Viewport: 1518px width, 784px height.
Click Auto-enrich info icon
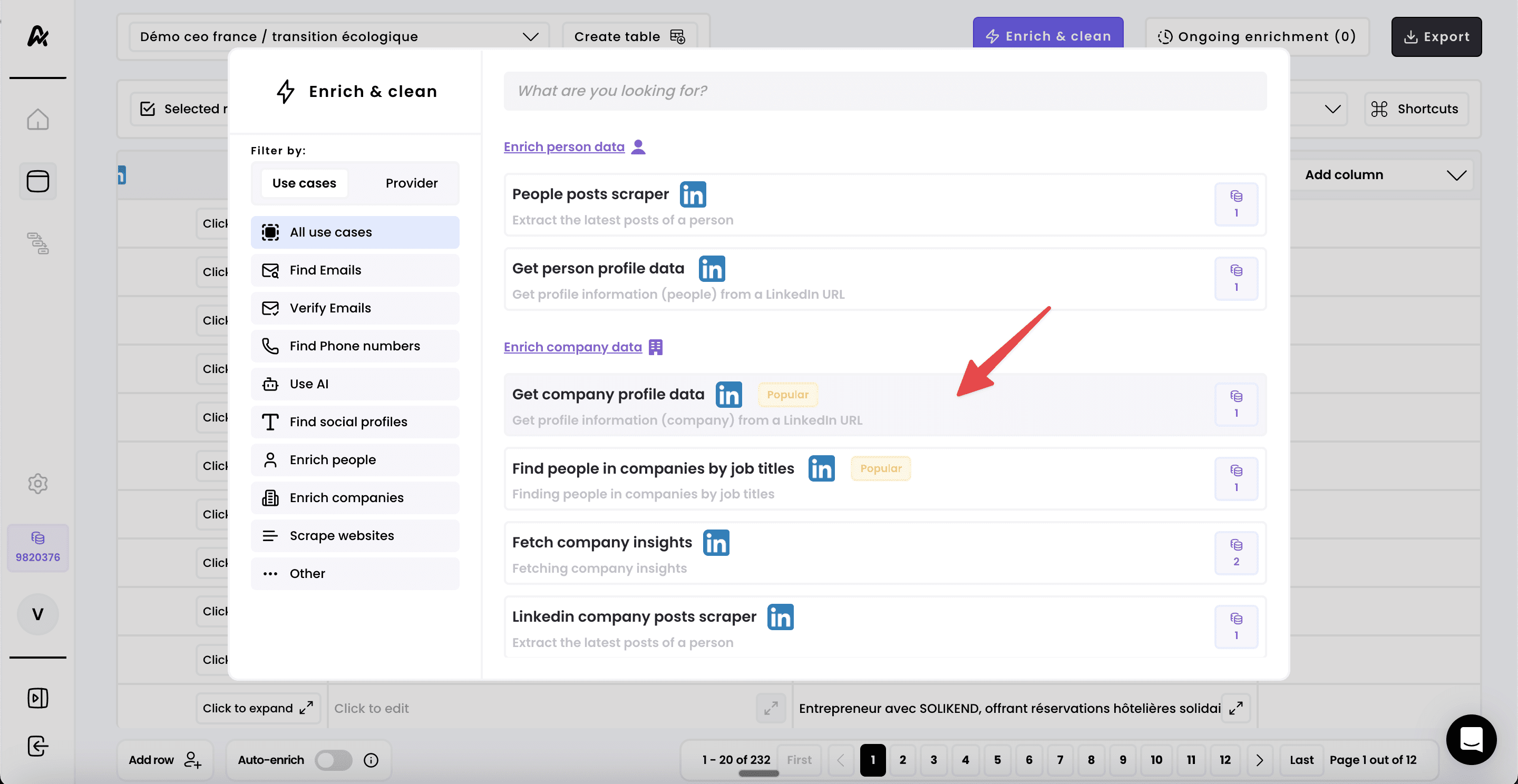(371, 760)
